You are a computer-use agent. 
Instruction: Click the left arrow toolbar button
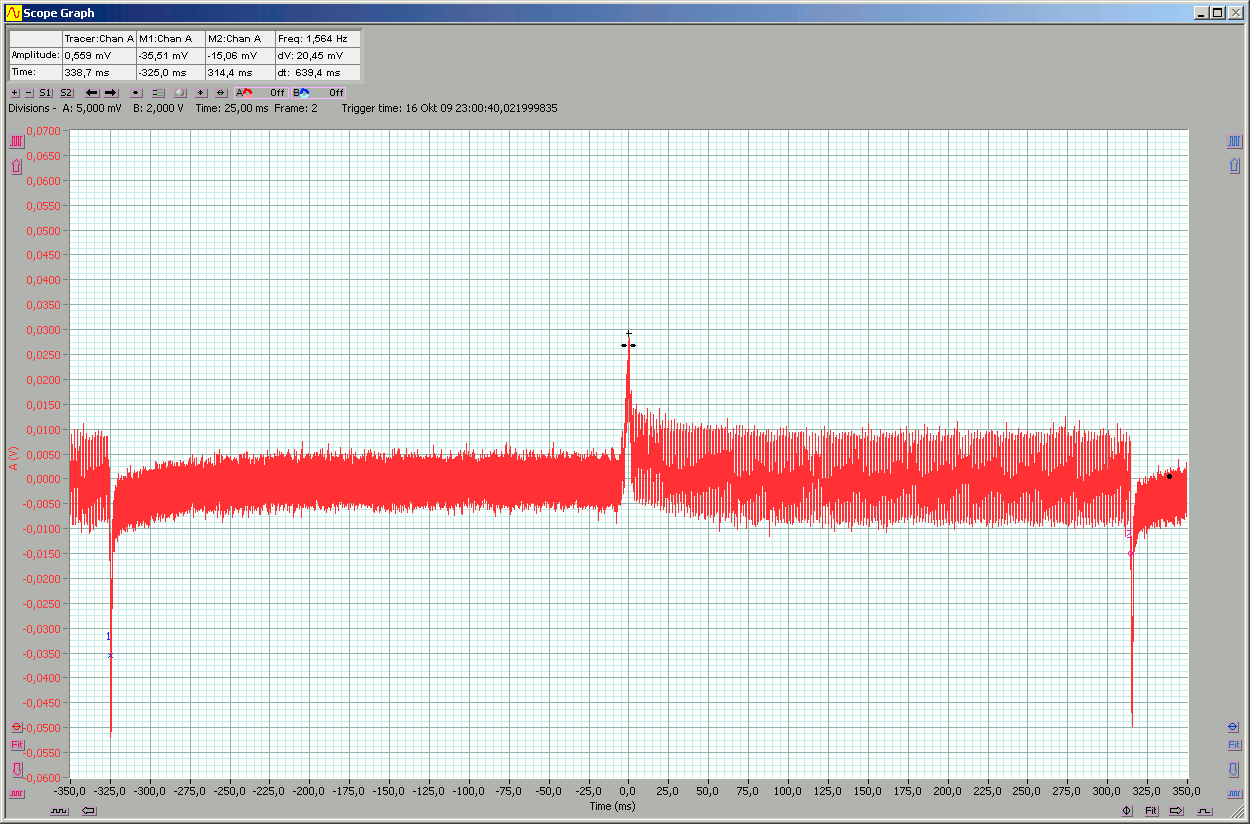pyautogui.click(x=92, y=93)
